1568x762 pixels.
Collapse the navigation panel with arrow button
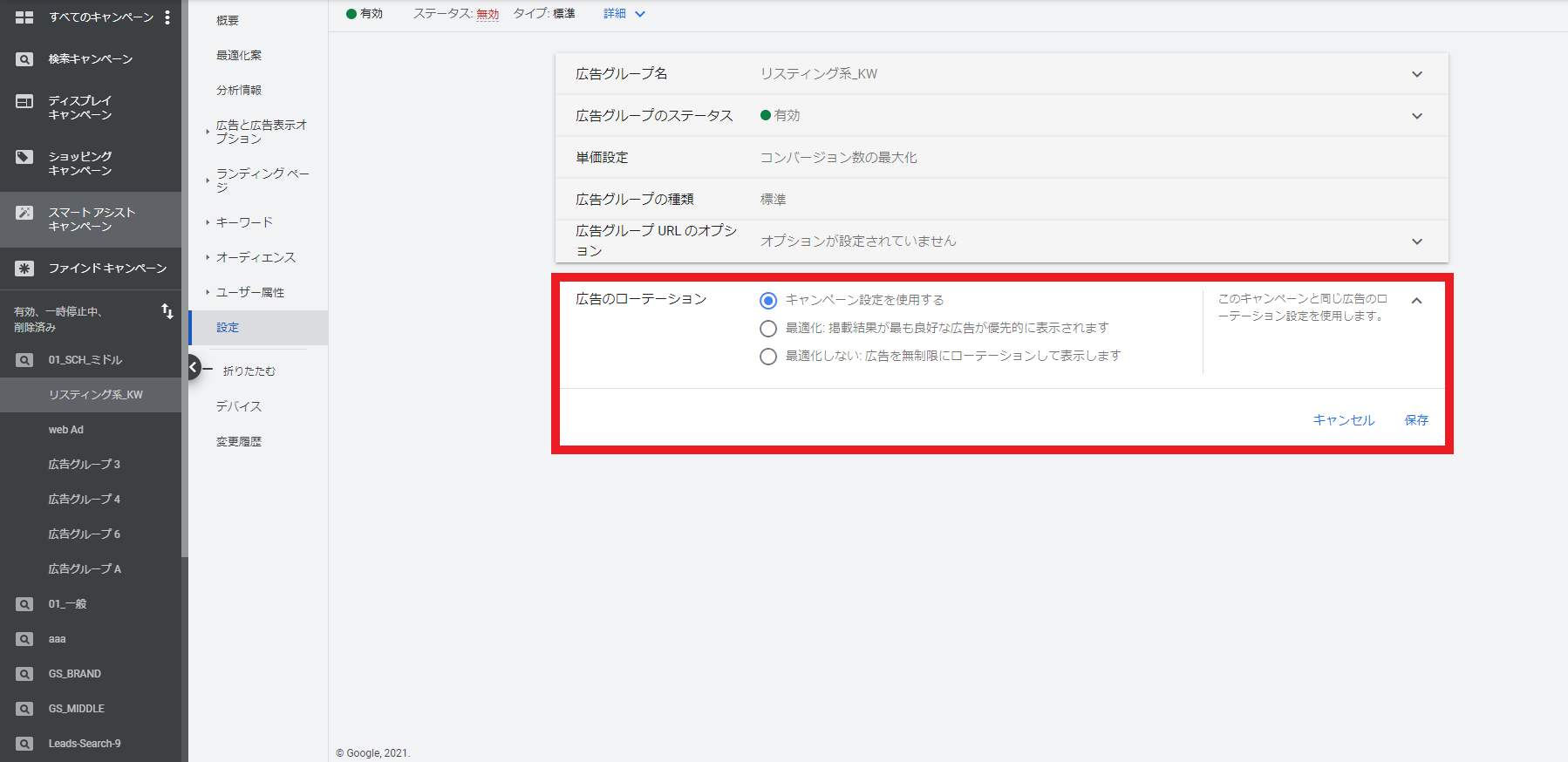pyautogui.click(x=194, y=368)
